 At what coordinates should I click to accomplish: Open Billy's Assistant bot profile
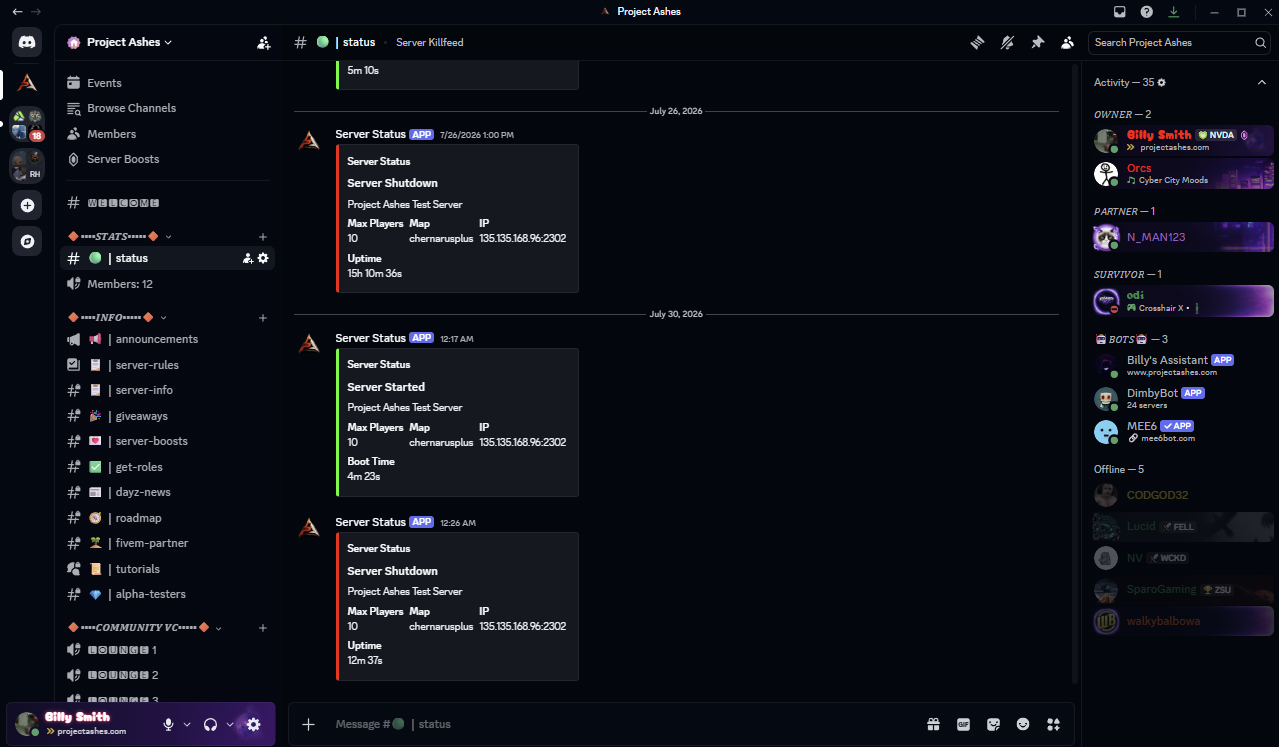1183,365
